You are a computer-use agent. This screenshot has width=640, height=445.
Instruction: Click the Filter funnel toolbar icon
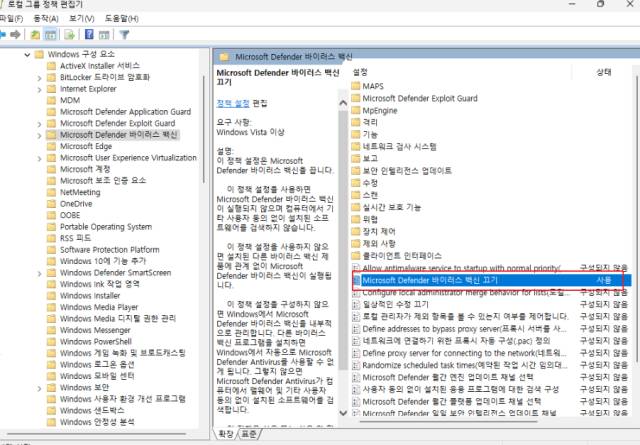click(124, 35)
